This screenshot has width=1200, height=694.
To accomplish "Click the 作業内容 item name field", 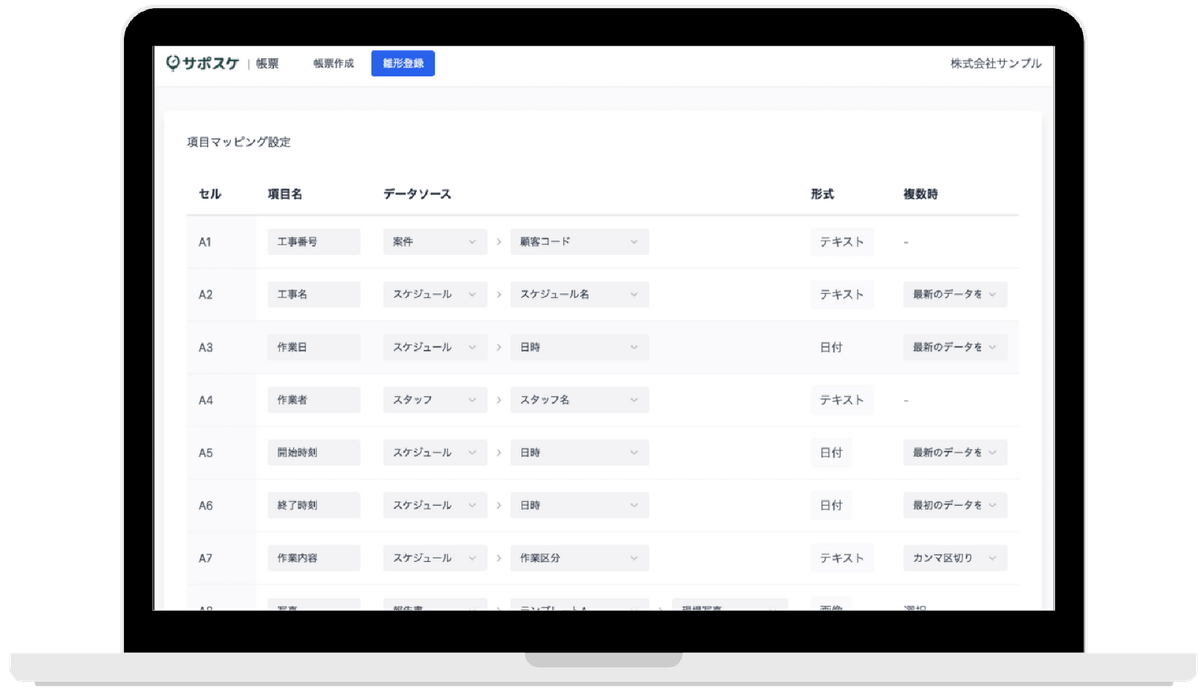I will [x=313, y=558].
